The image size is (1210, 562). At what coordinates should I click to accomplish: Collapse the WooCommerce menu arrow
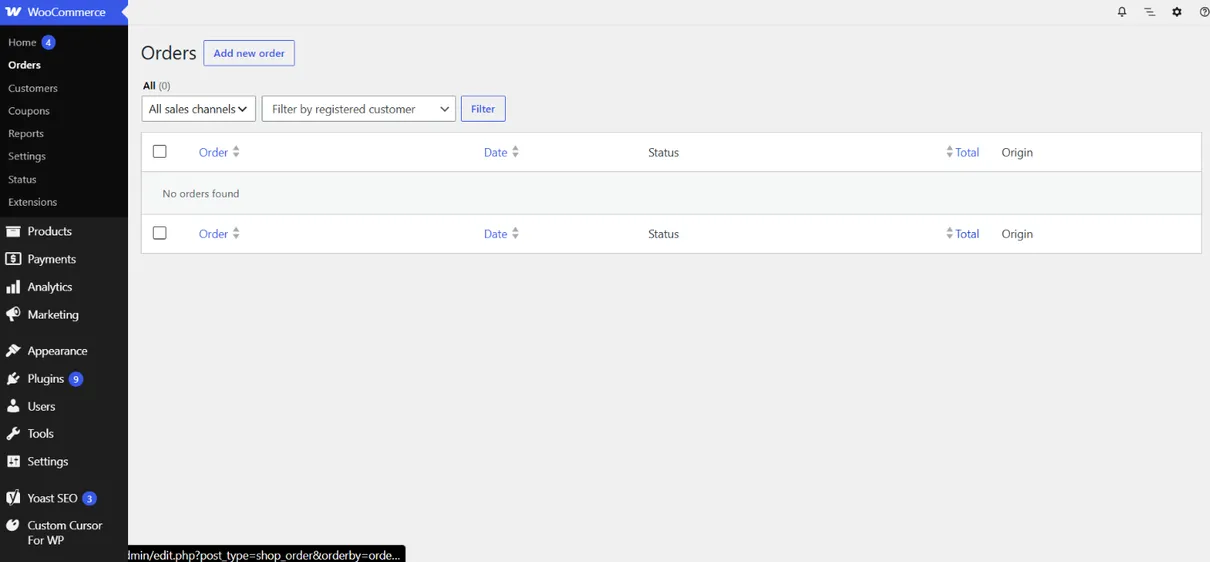click(124, 12)
